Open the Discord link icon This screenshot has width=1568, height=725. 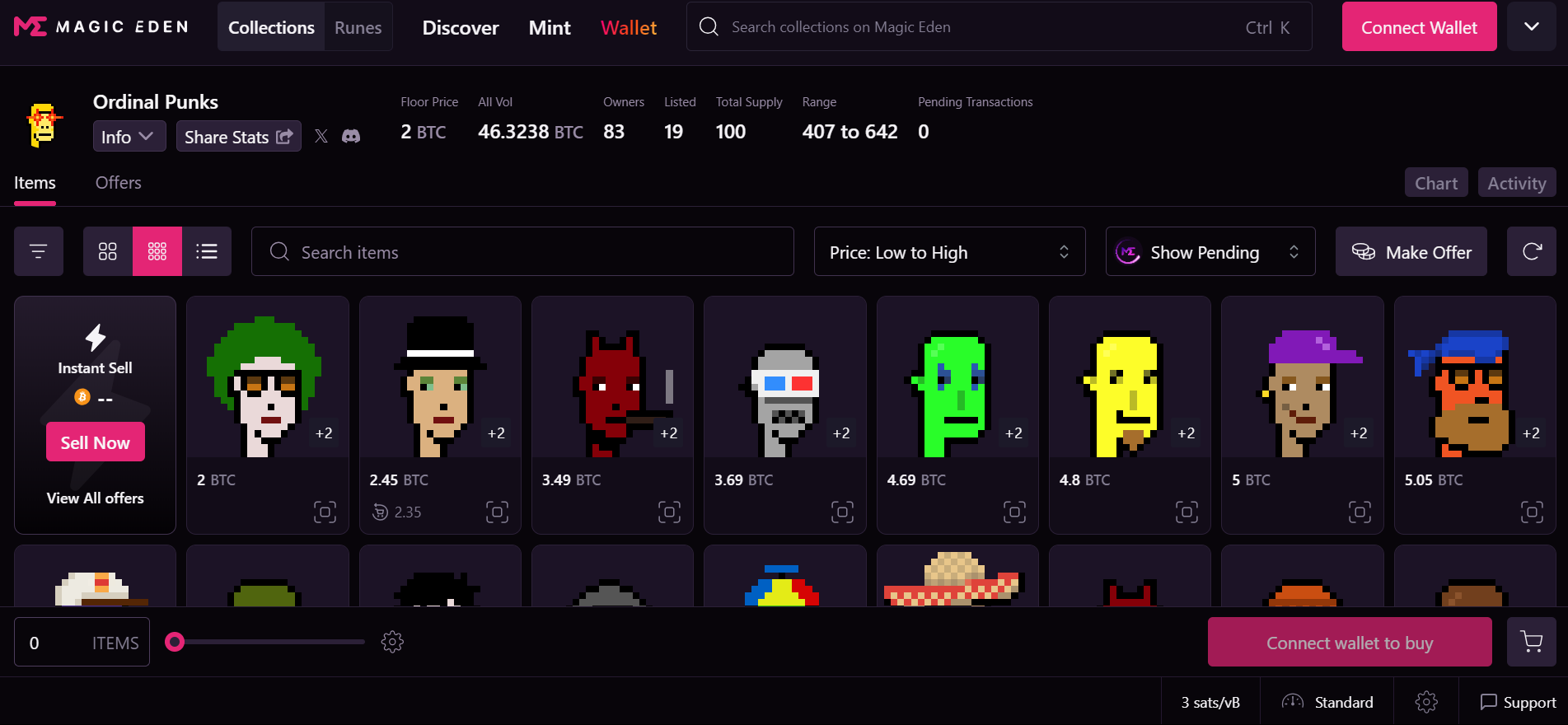click(351, 137)
